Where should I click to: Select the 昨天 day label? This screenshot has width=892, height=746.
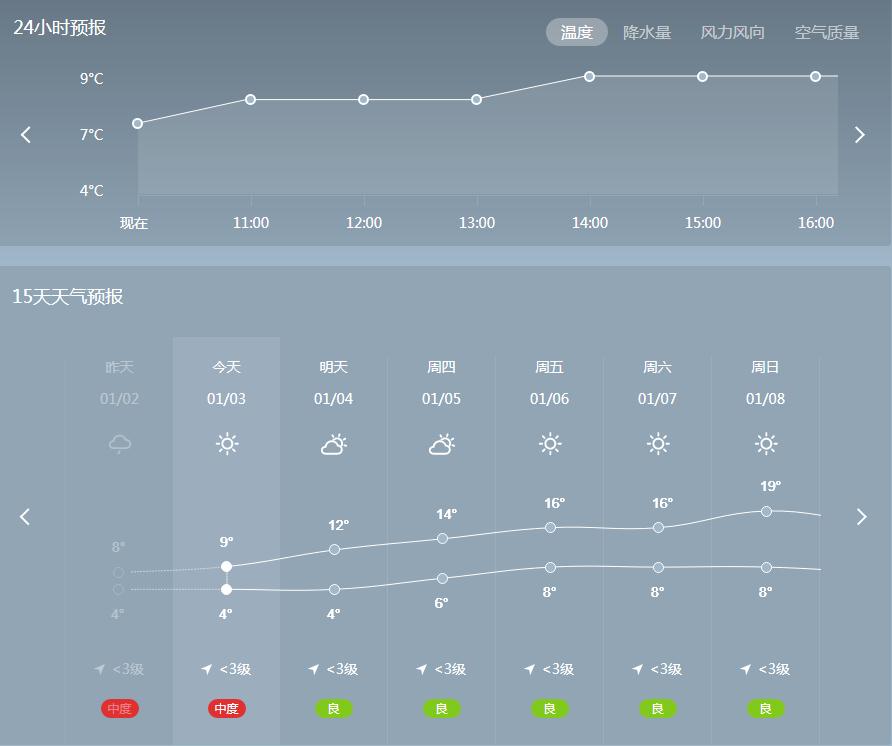119,367
